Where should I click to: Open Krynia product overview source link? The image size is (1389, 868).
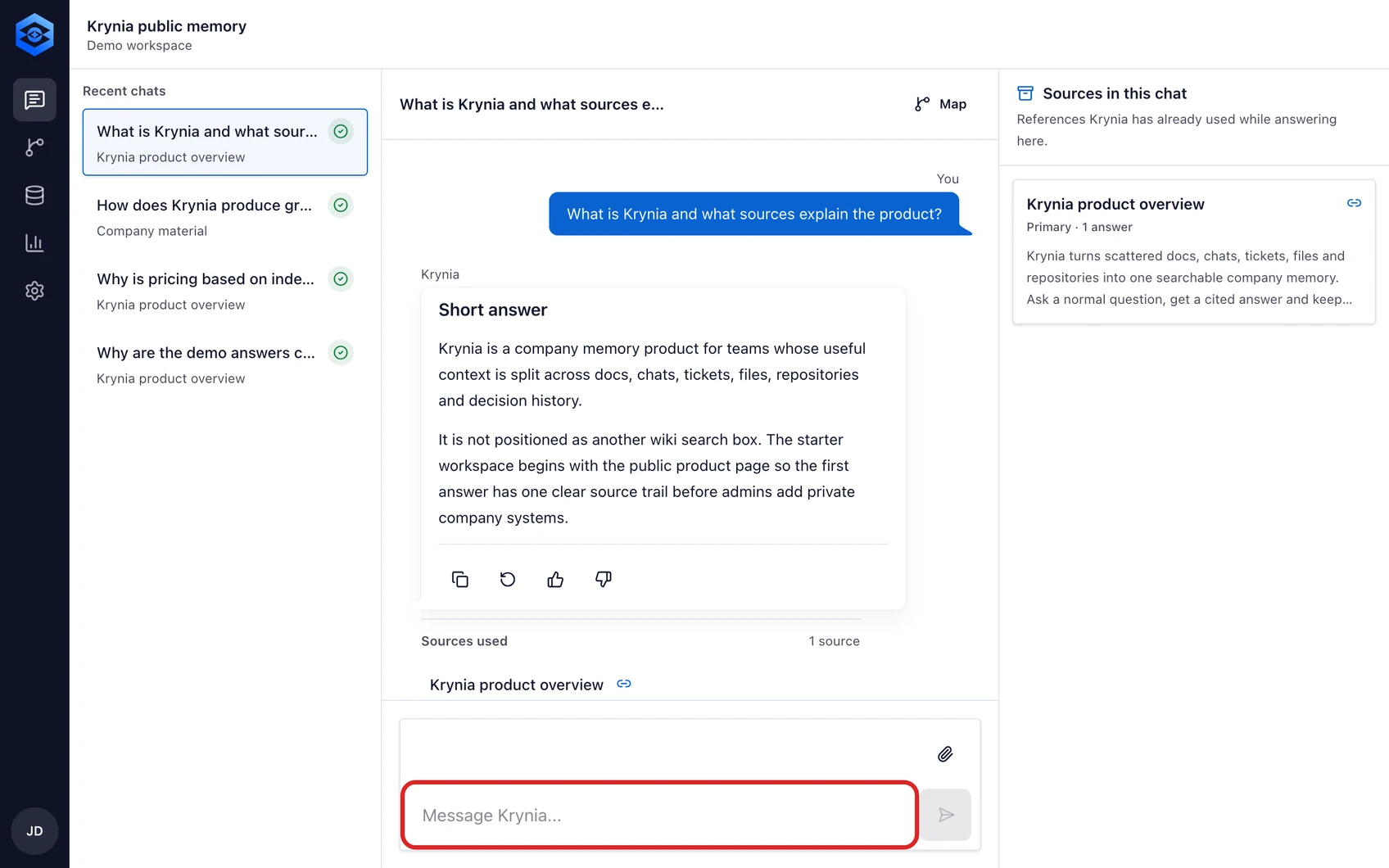click(x=517, y=685)
